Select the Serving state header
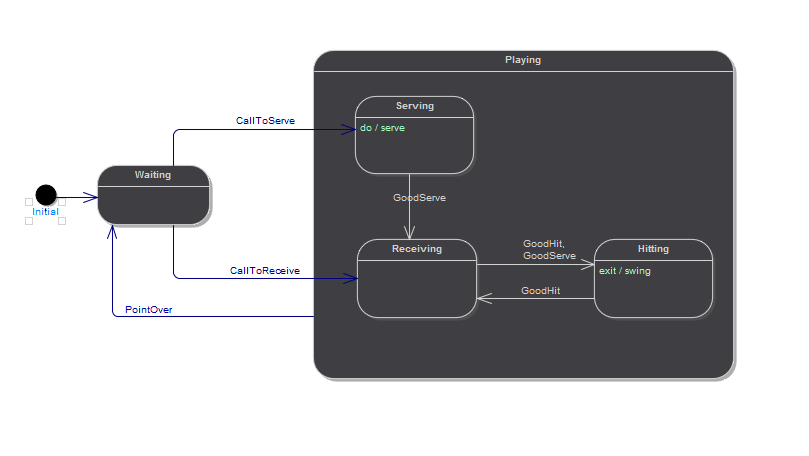809x456 pixels. click(x=414, y=106)
